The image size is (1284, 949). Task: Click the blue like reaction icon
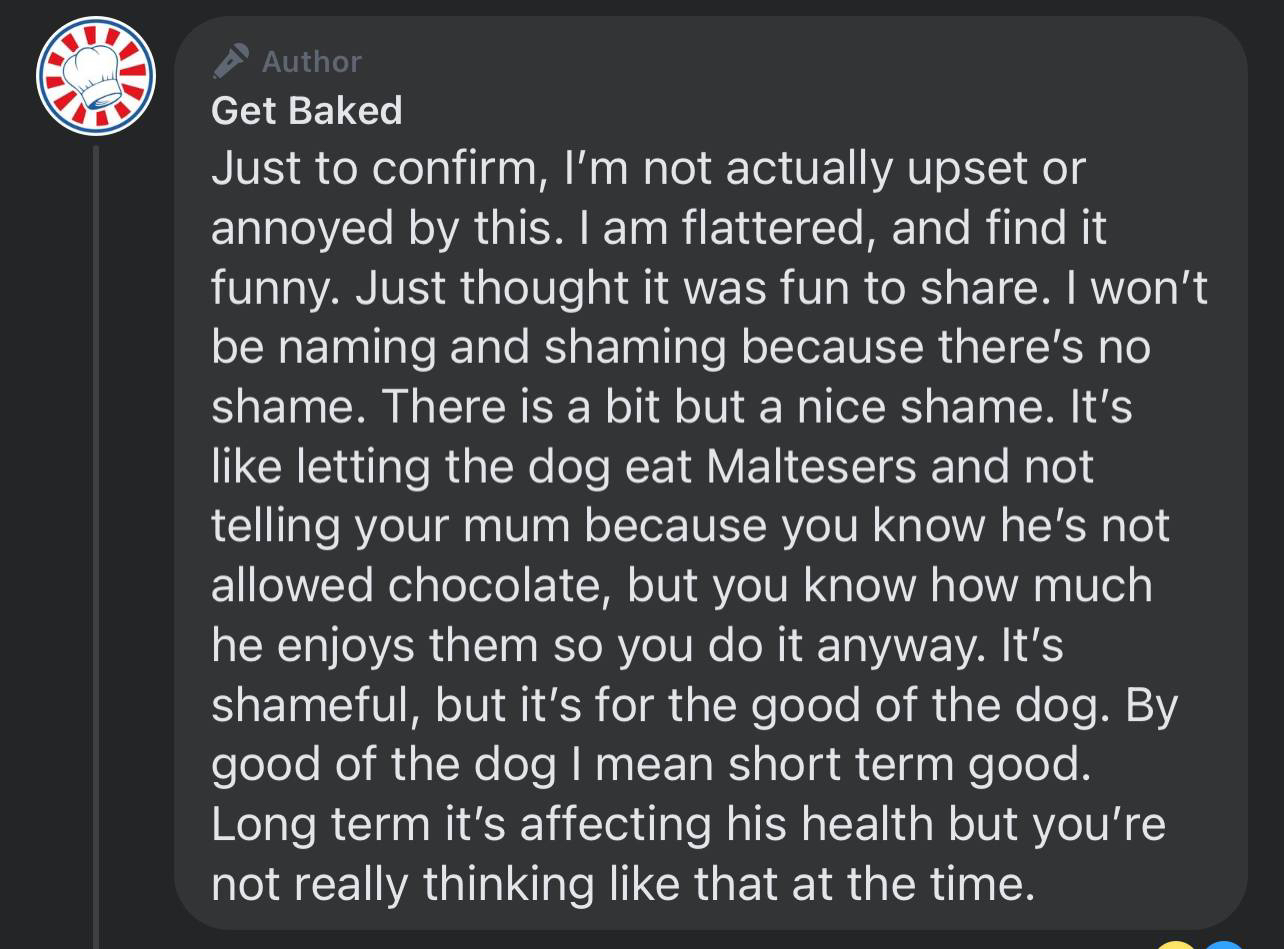click(1223, 943)
